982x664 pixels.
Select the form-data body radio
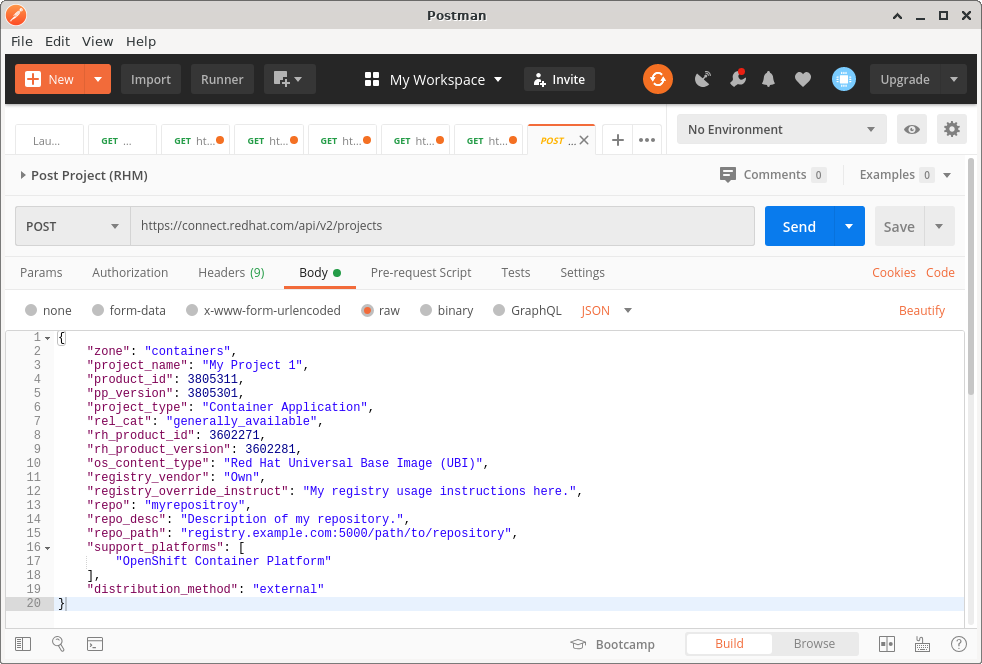[x=98, y=310]
